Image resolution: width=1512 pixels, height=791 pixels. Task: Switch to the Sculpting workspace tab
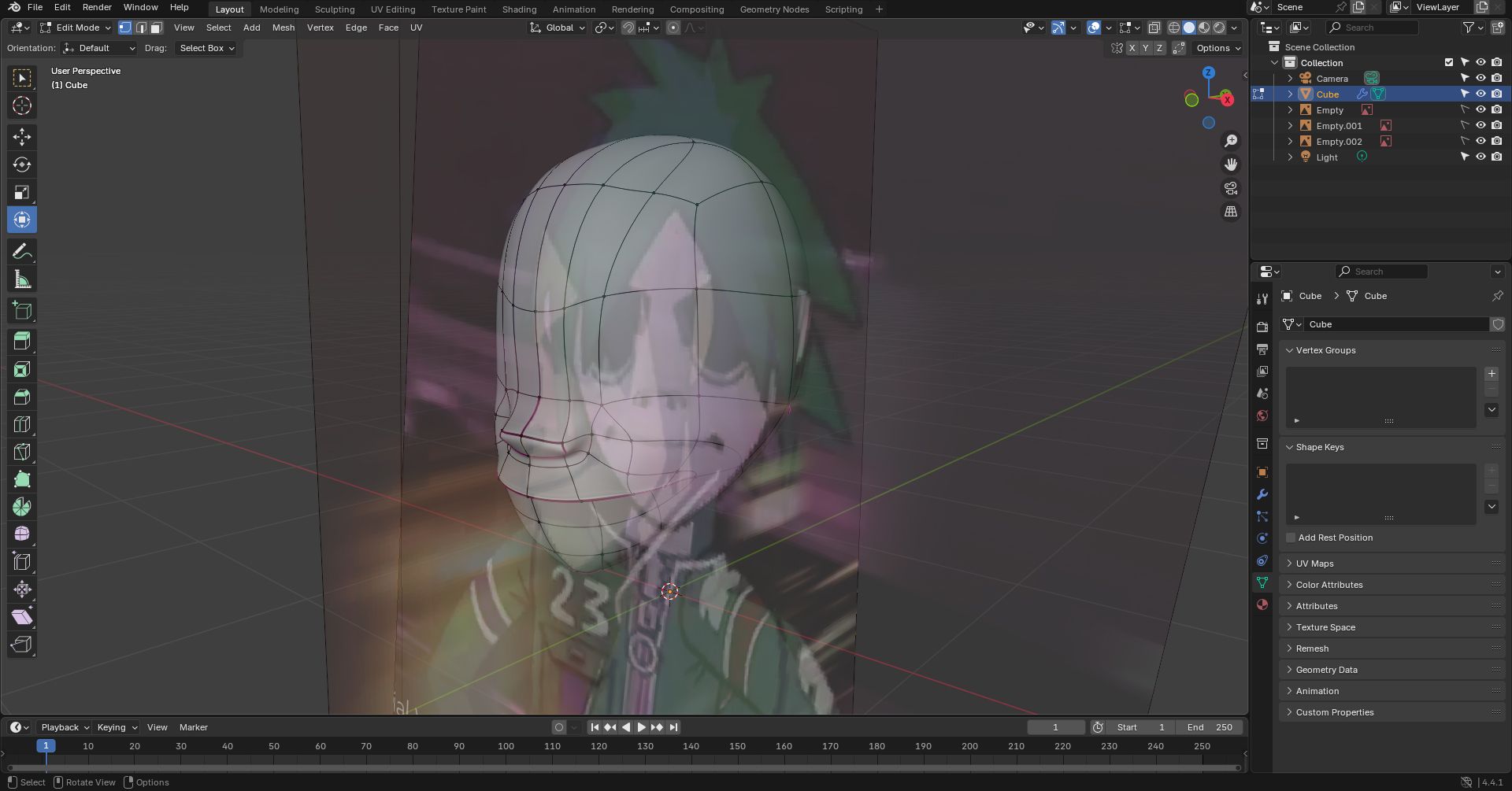pos(334,9)
